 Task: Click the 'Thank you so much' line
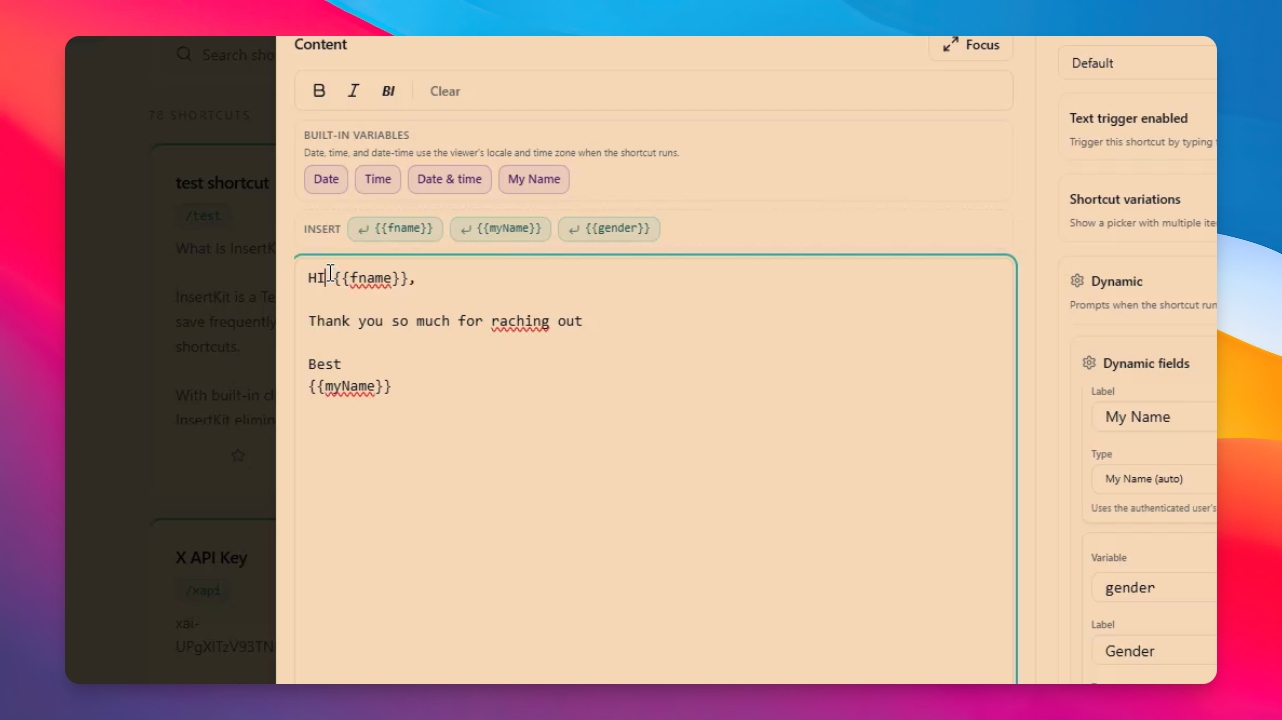click(x=445, y=321)
